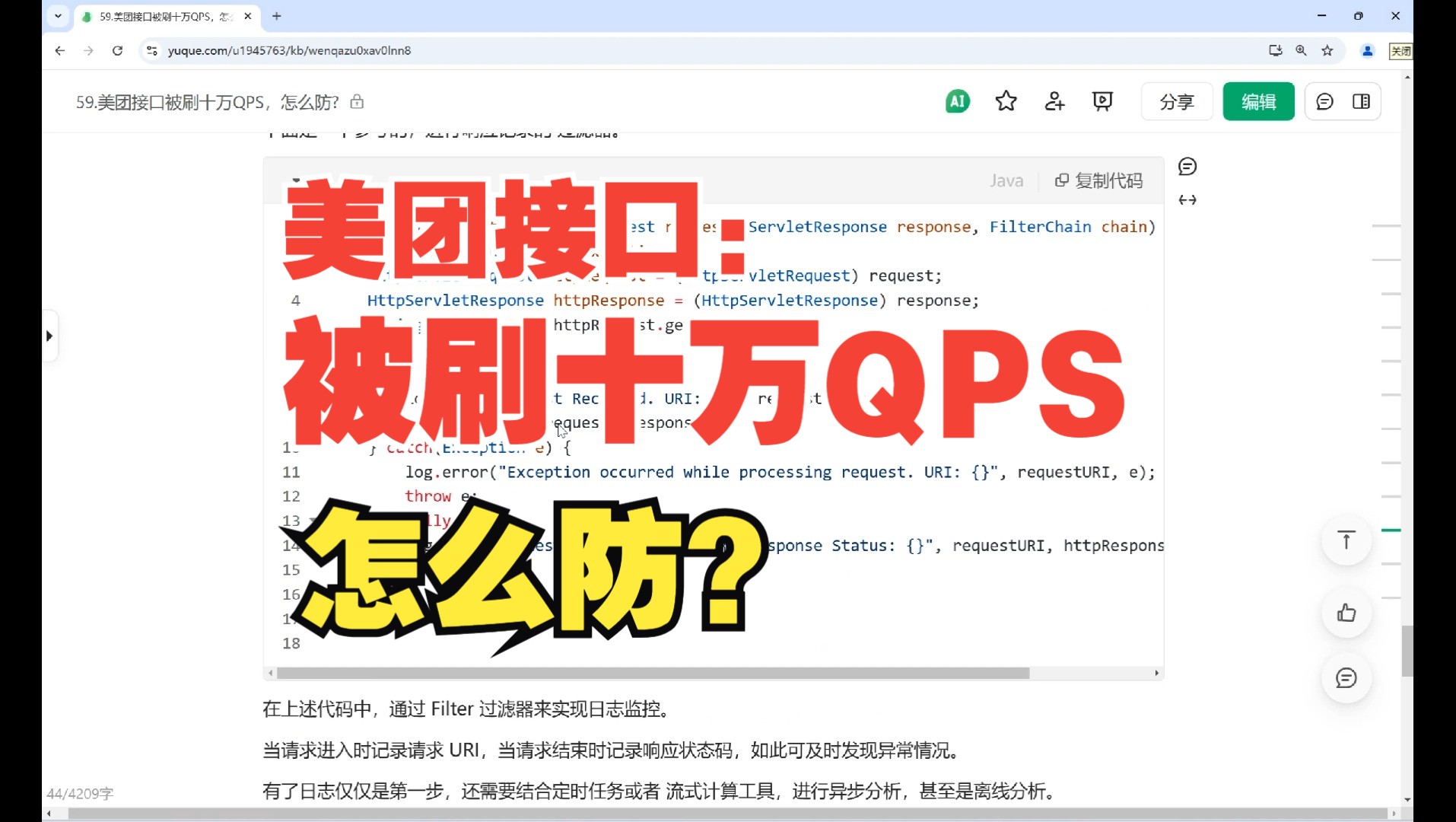Expand code block width arrows icon

pyautogui.click(x=1187, y=200)
